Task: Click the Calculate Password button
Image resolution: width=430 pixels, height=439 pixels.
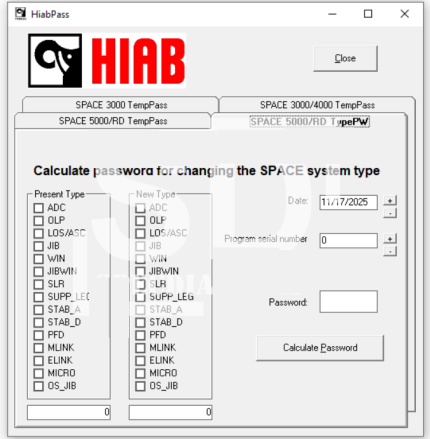Action: pyautogui.click(x=320, y=348)
